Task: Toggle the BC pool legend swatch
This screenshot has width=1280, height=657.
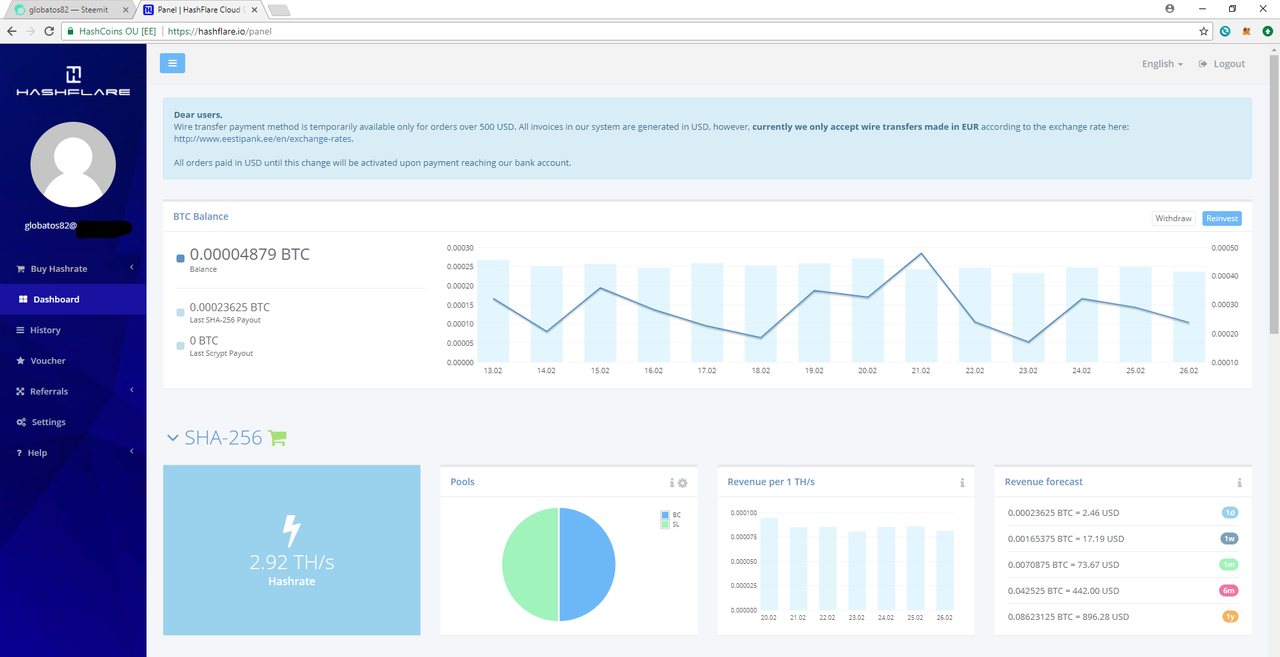Action: point(664,515)
